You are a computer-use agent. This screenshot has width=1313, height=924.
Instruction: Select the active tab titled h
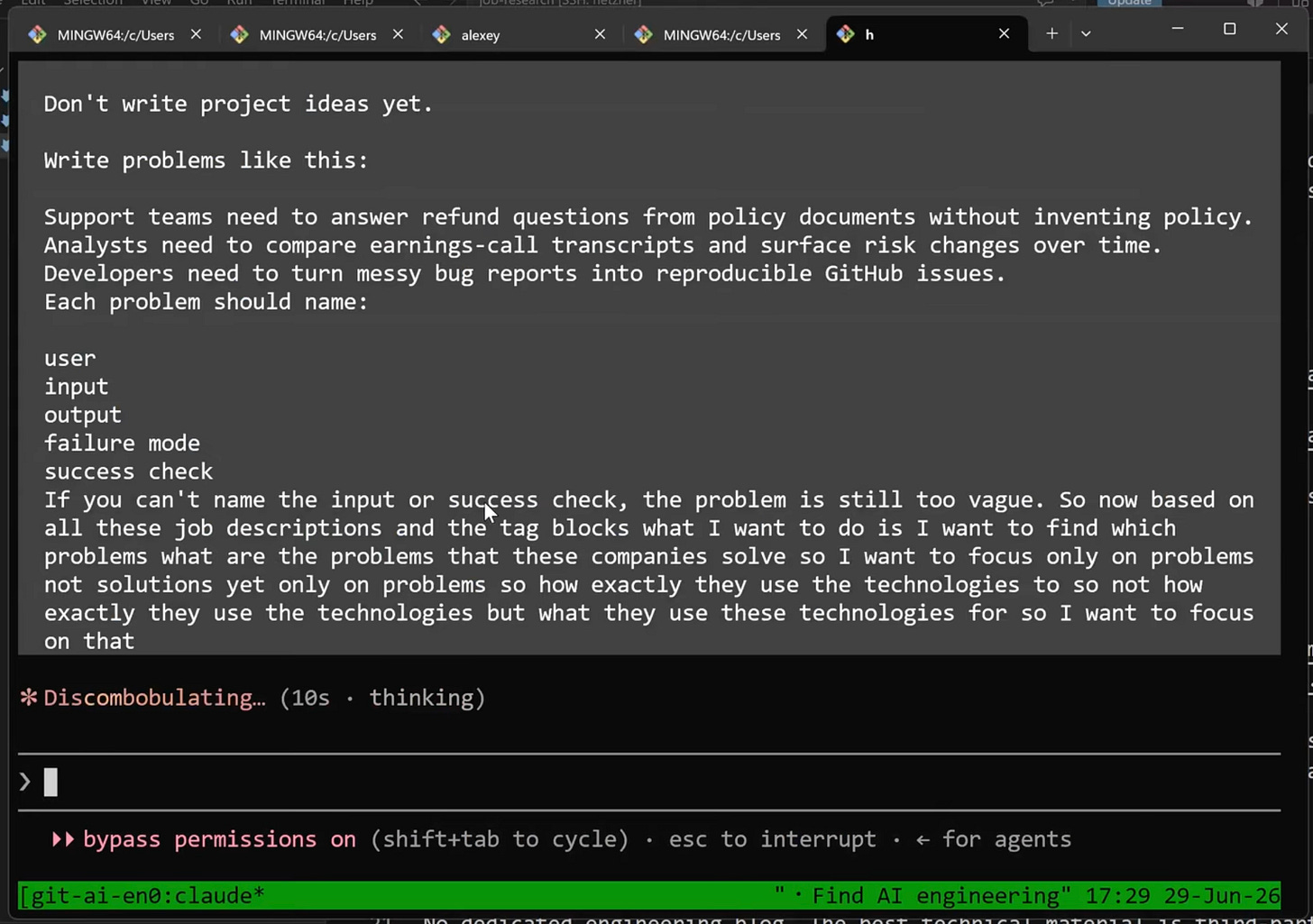click(925, 34)
